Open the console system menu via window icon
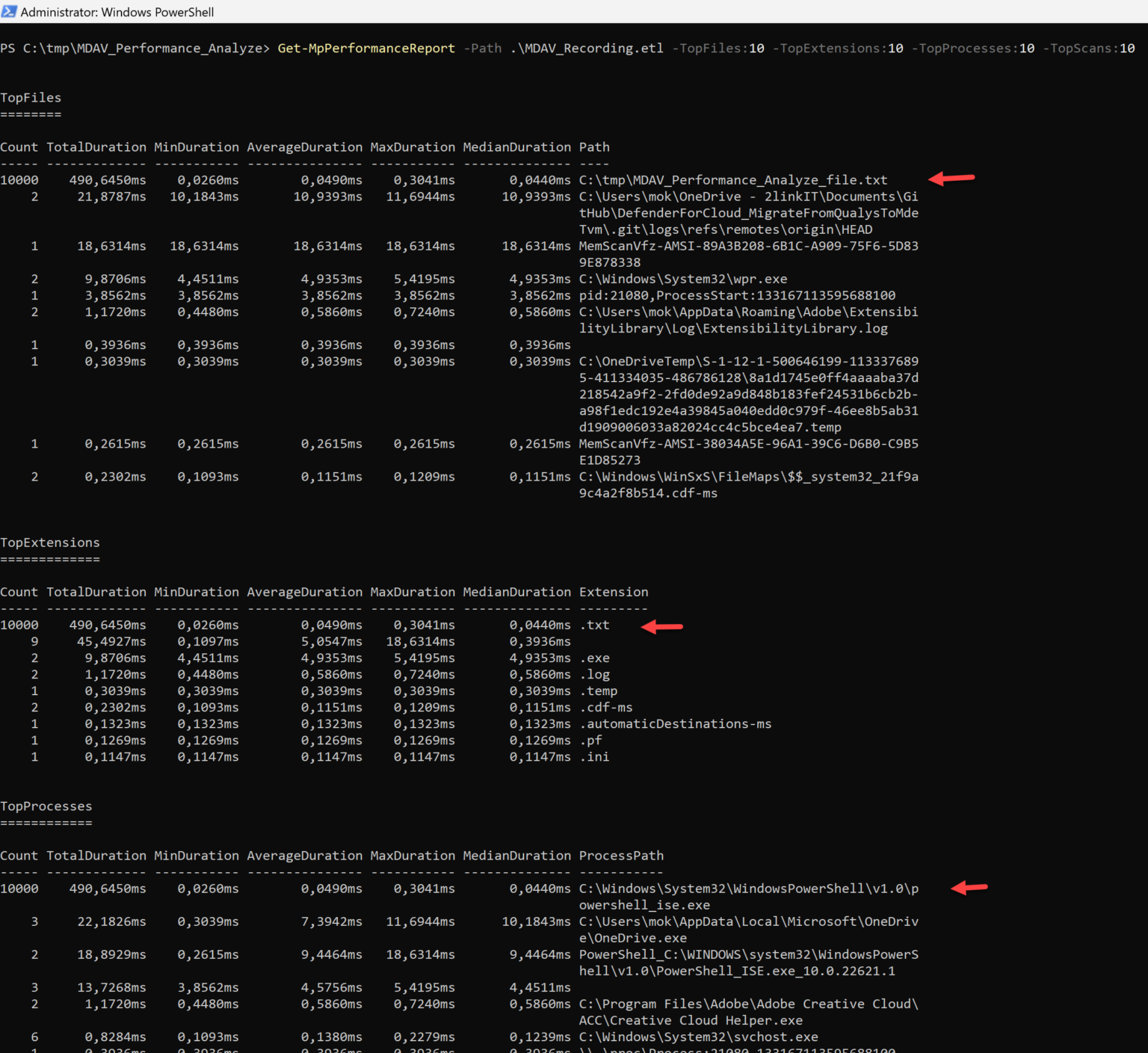This screenshot has height=1053, width=1148. (x=10, y=11)
